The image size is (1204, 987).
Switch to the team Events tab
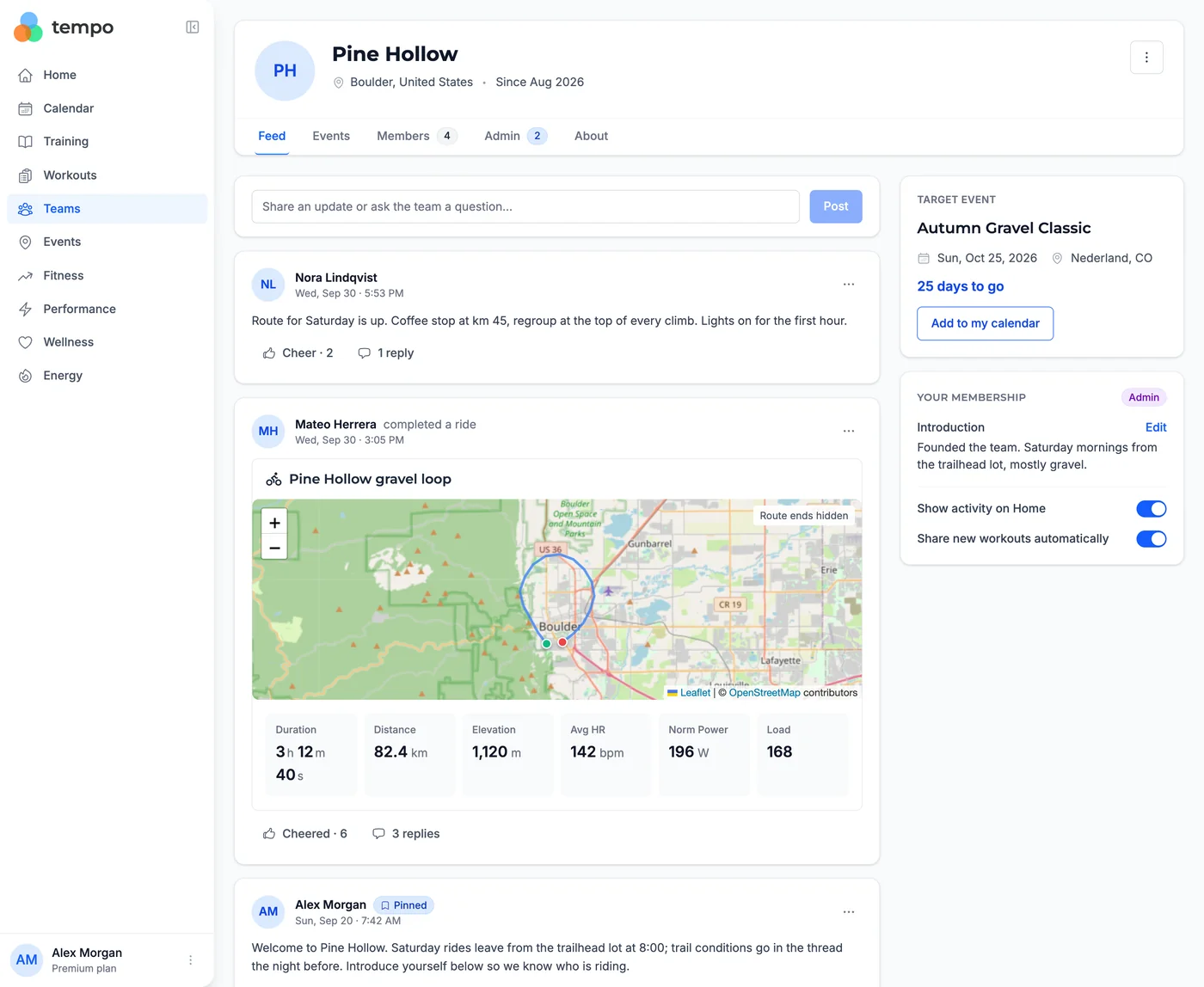331,137
